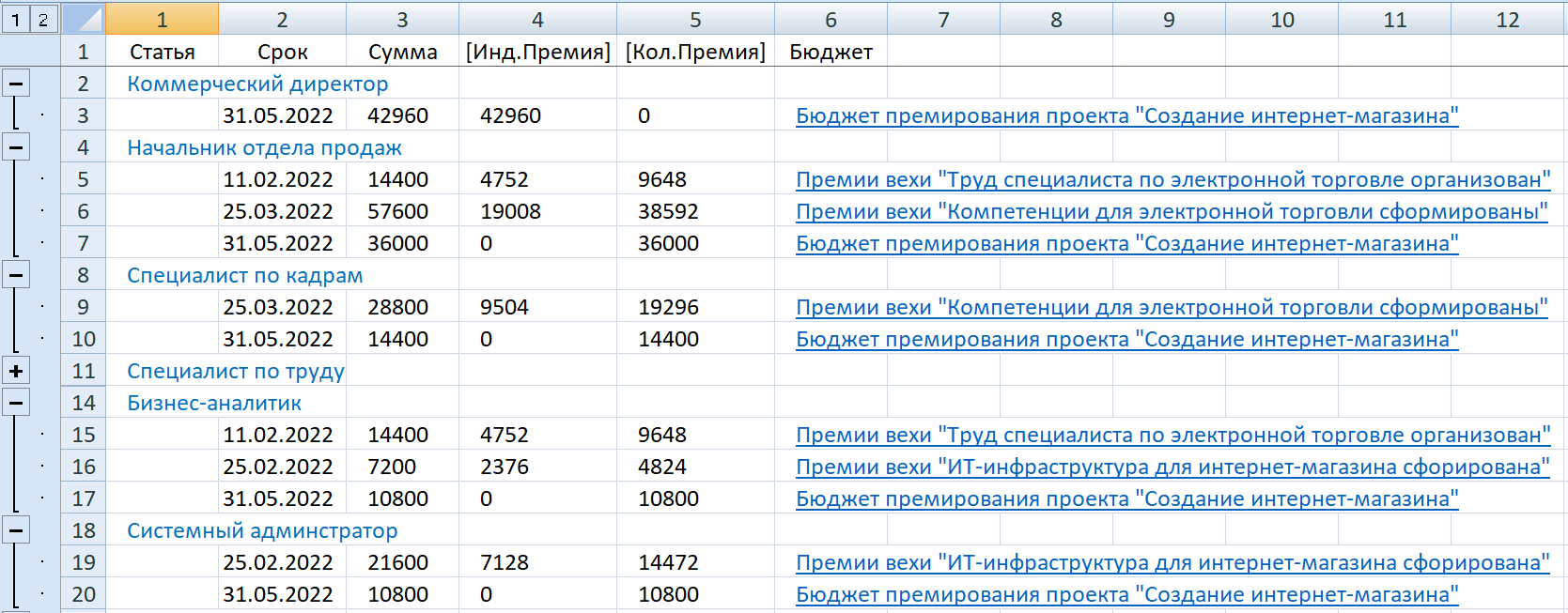Collapse the Специалист по кадрам group
Image resolution: width=1568 pixels, height=613 pixels.
click(16, 275)
